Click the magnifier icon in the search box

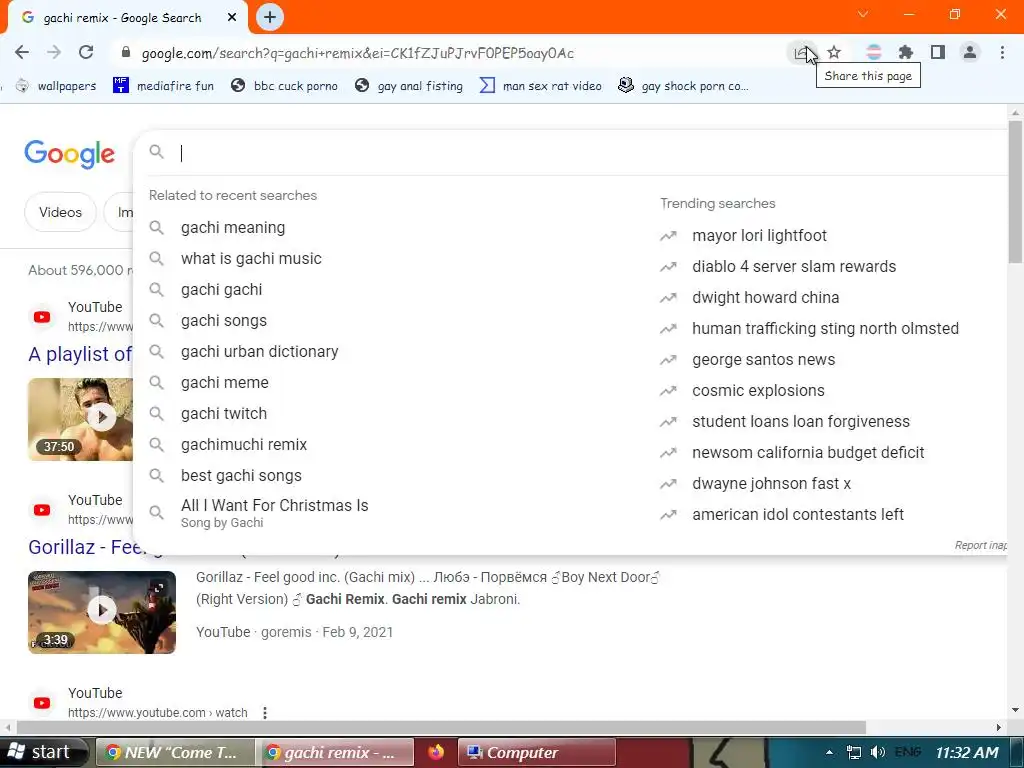156,152
